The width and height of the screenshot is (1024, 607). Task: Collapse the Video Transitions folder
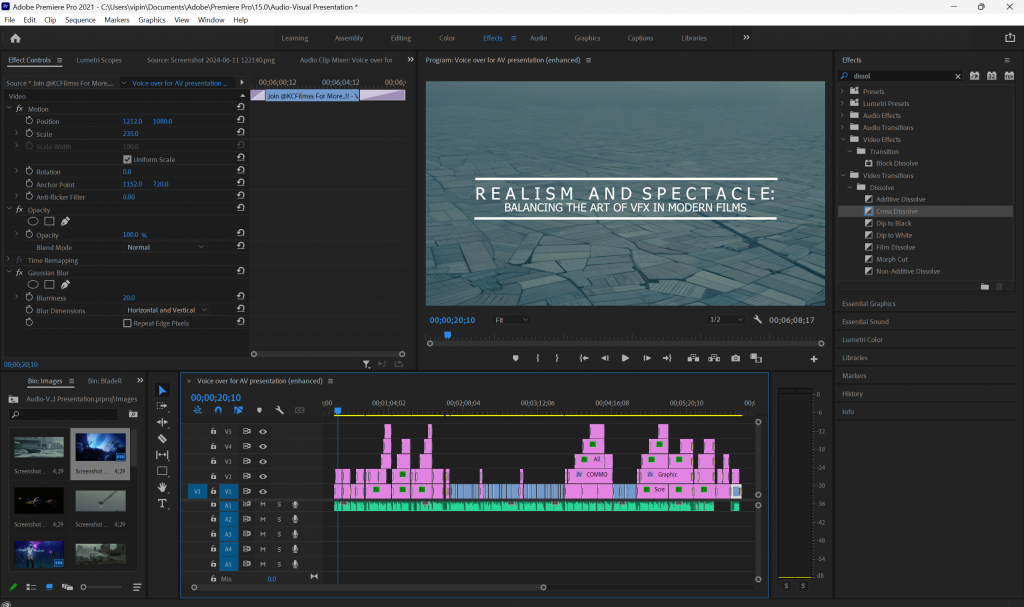(843, 175)
